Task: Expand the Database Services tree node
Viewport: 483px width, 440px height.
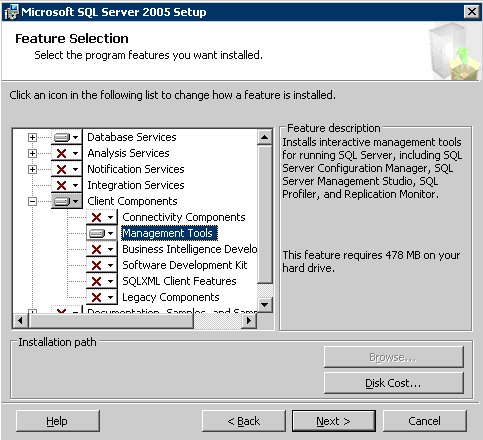Action: (32, 137)
